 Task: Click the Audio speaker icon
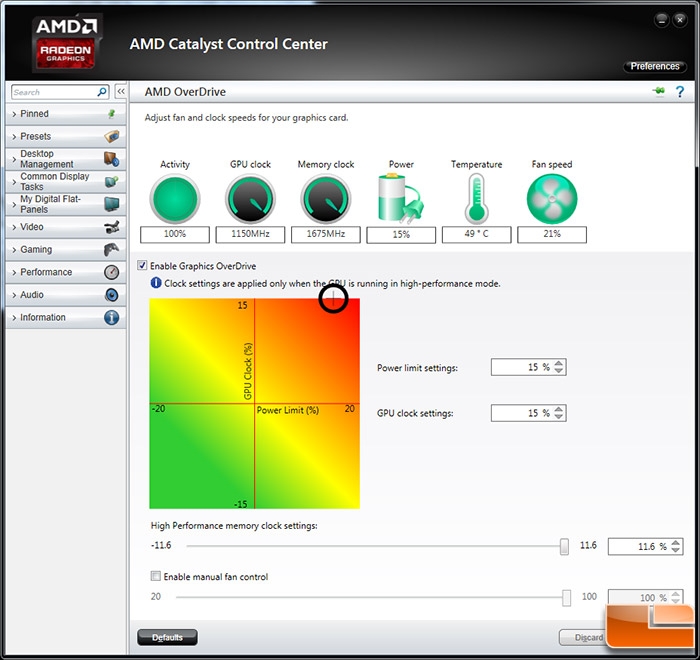pyautogui.click(x=112, y=295)
